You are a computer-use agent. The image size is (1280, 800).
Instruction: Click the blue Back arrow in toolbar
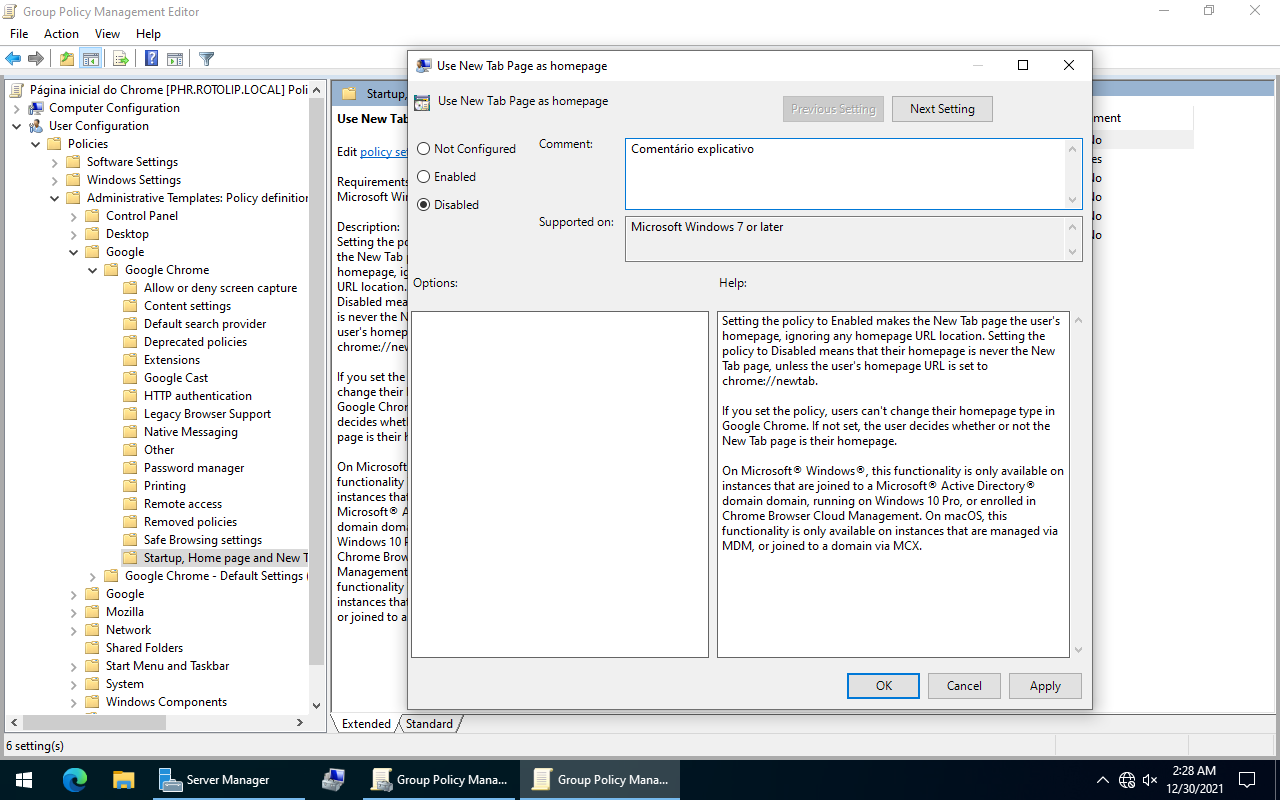coord(13,59)
